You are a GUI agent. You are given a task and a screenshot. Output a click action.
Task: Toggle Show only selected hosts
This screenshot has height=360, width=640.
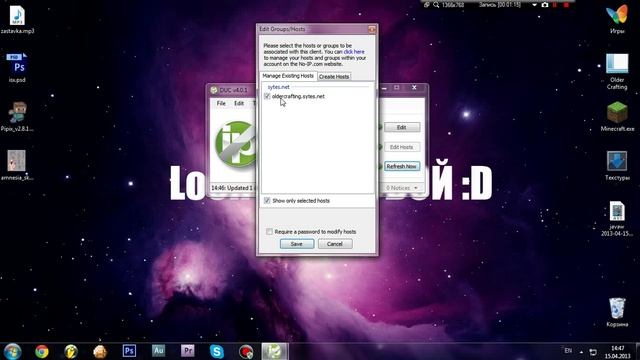tap(267, 200)
